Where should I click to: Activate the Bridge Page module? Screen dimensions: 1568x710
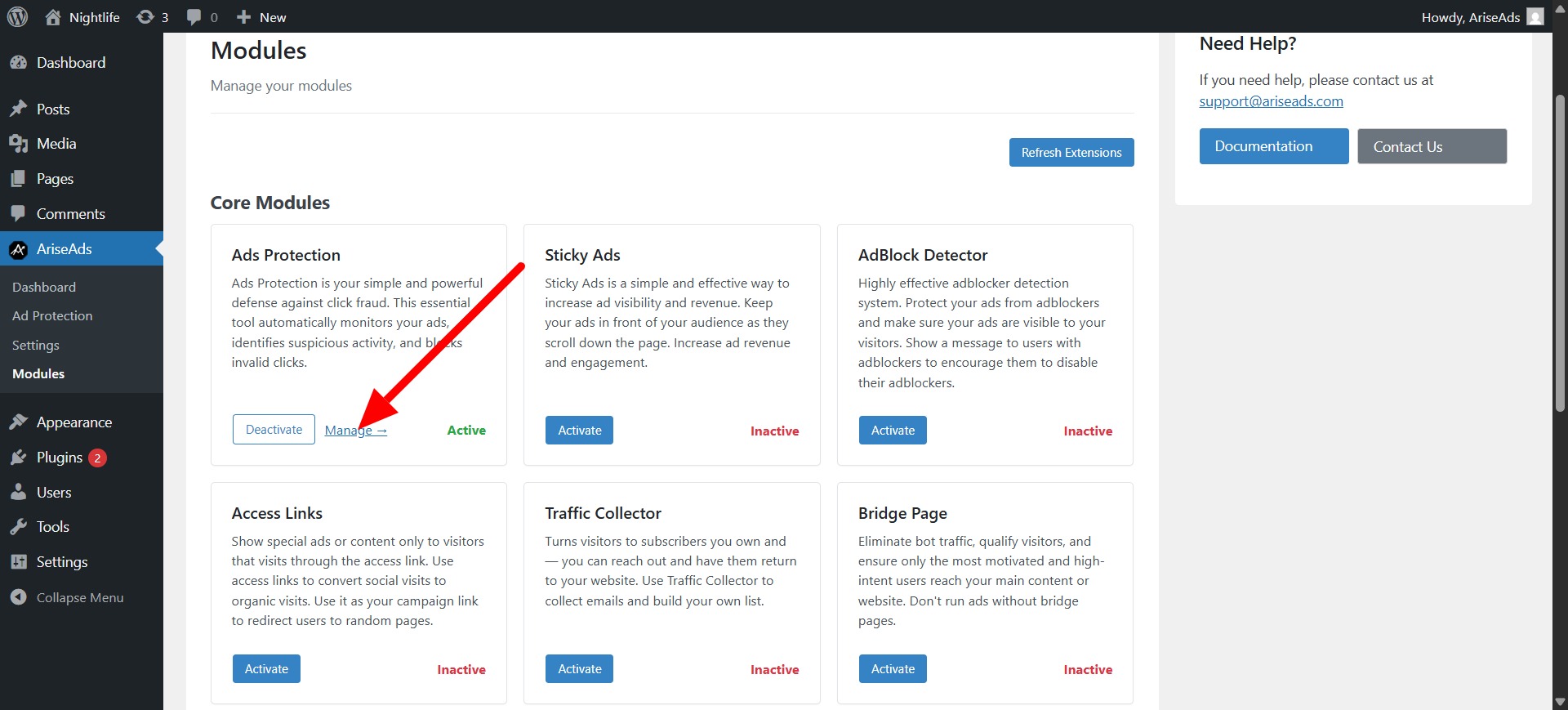[x=893, y=669]
